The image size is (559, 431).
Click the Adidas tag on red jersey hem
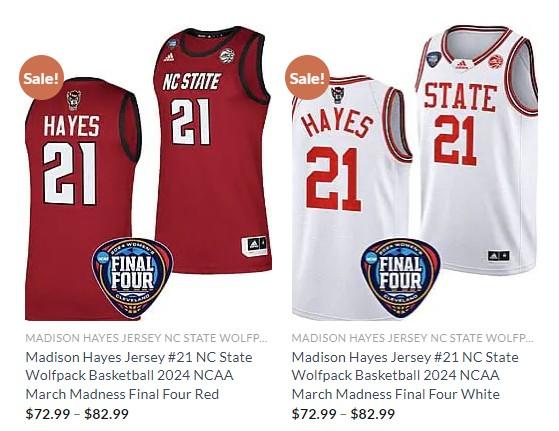(x=254, y=245)
